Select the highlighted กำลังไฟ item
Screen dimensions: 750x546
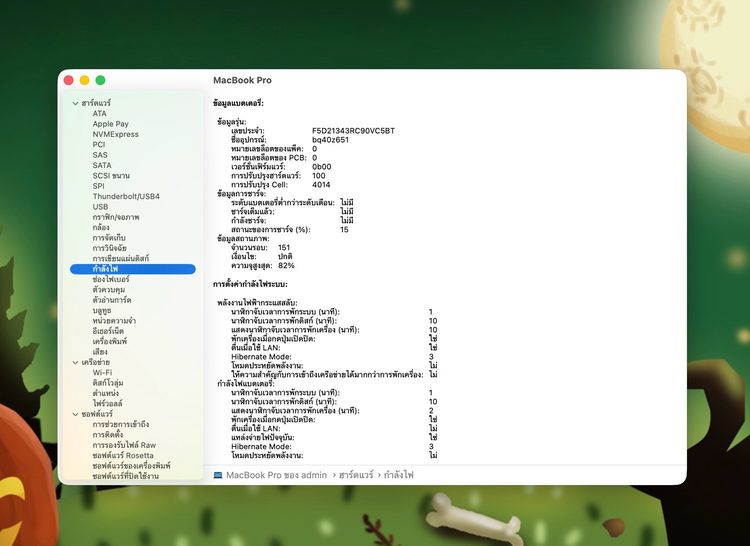point(132,269)
